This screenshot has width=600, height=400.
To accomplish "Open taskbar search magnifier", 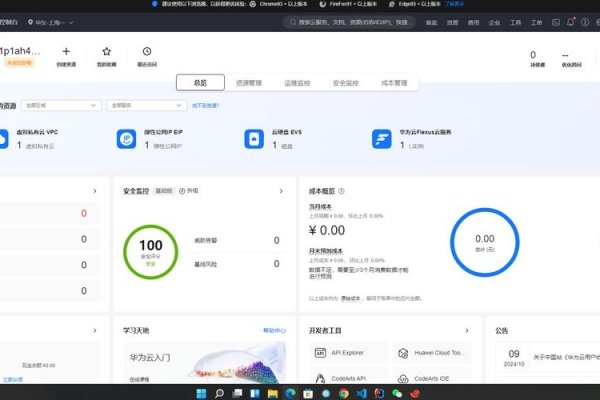I will coord(219,393).
